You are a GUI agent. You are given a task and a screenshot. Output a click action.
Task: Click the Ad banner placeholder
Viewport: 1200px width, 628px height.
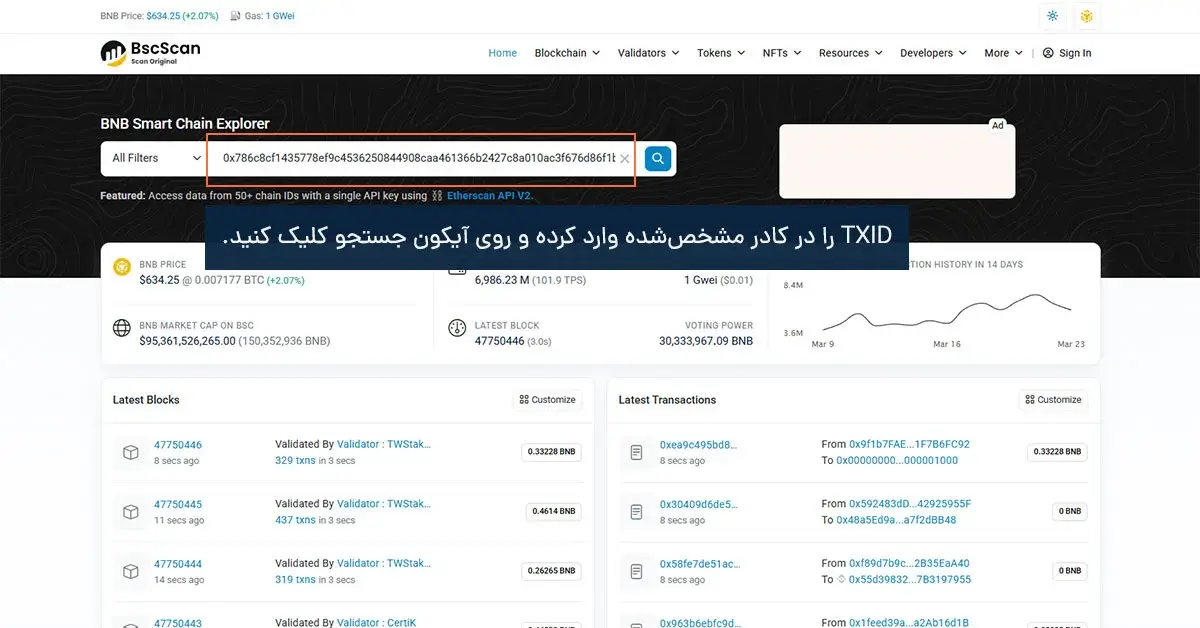click(897, 160)
